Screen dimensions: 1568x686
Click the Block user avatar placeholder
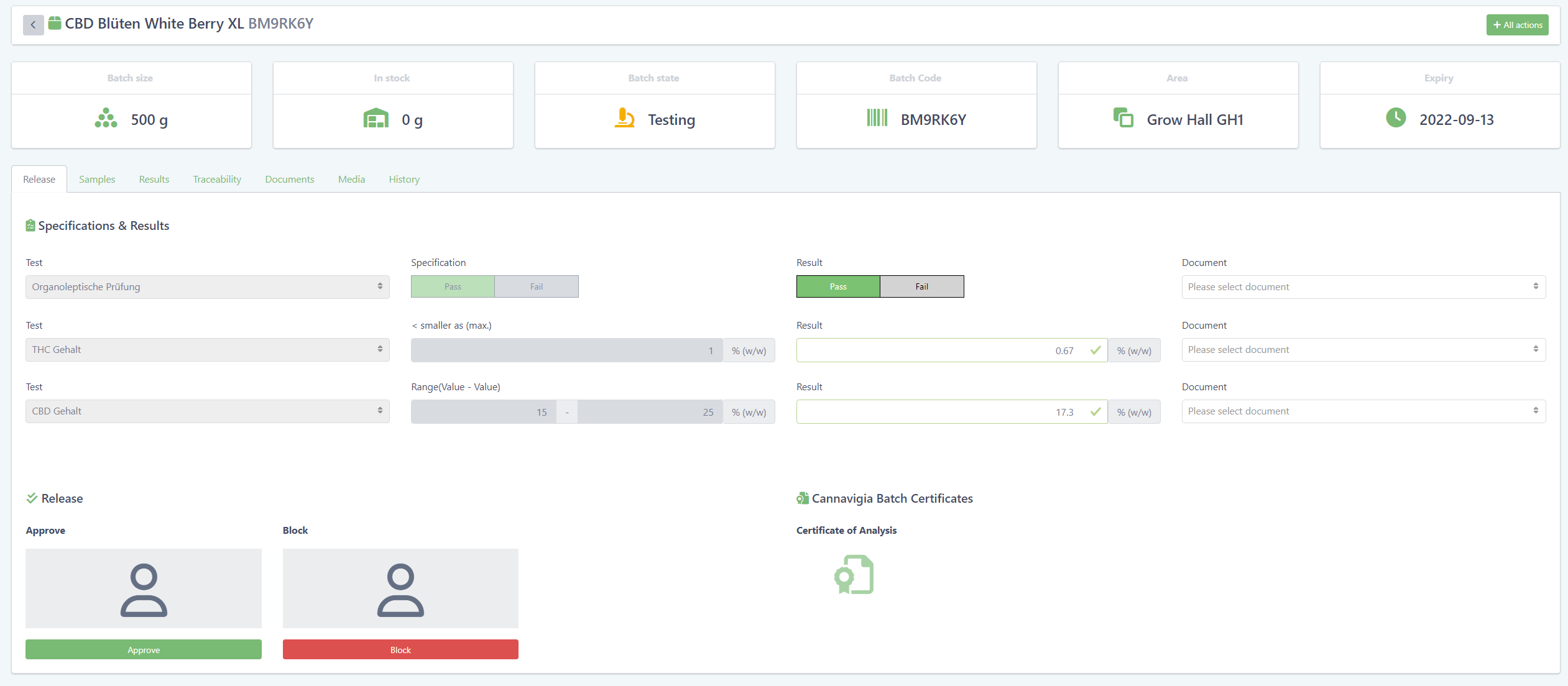tap(400, 588)
